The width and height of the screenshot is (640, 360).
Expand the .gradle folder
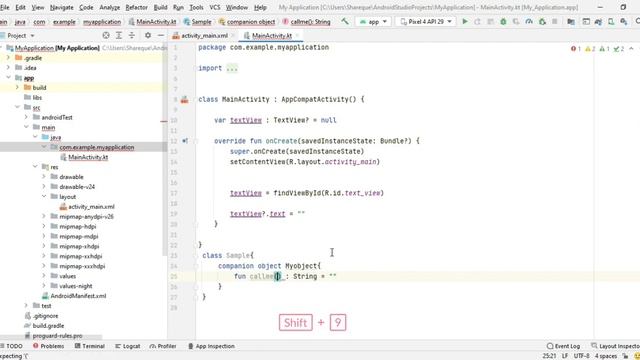point(8,58)
